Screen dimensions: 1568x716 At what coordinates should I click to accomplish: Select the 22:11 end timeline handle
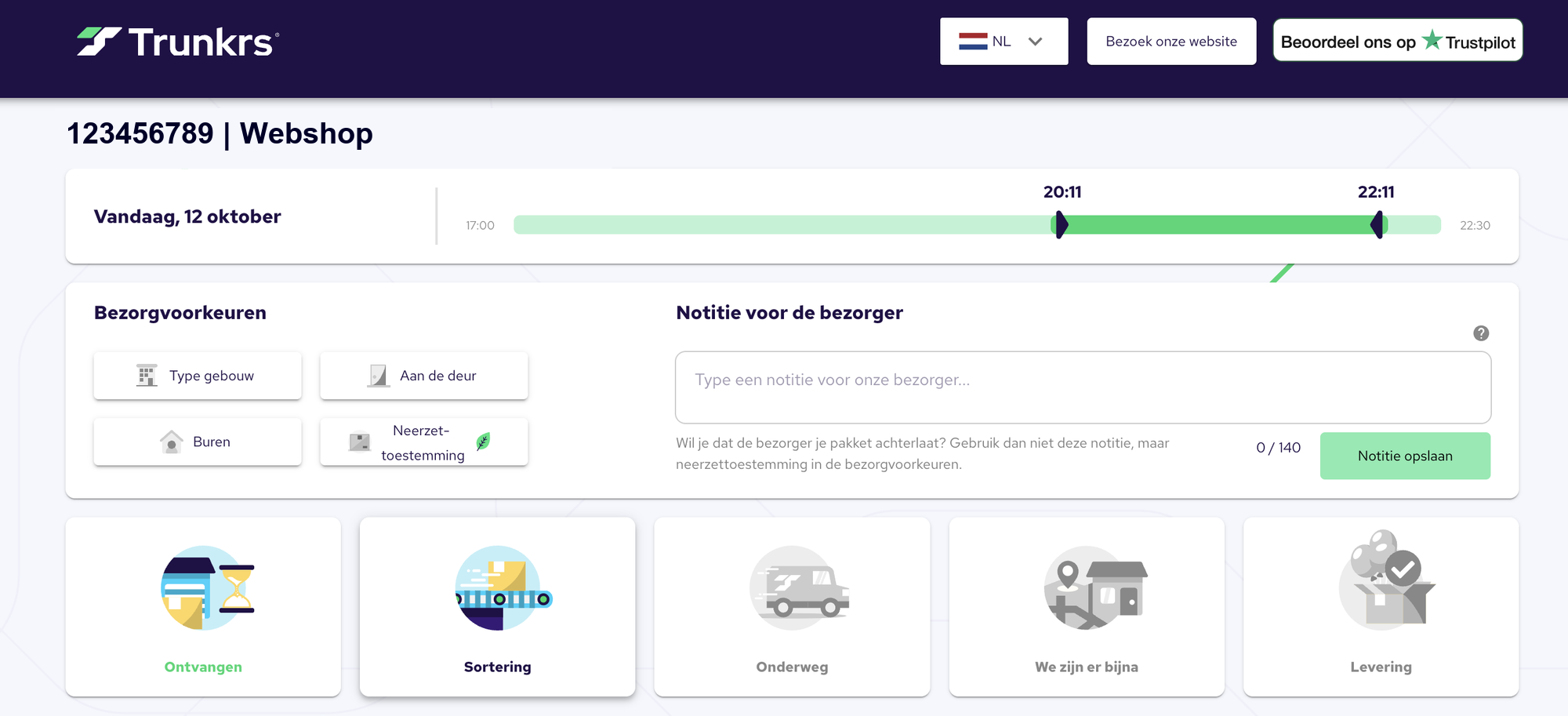[x=1377, y=225]
